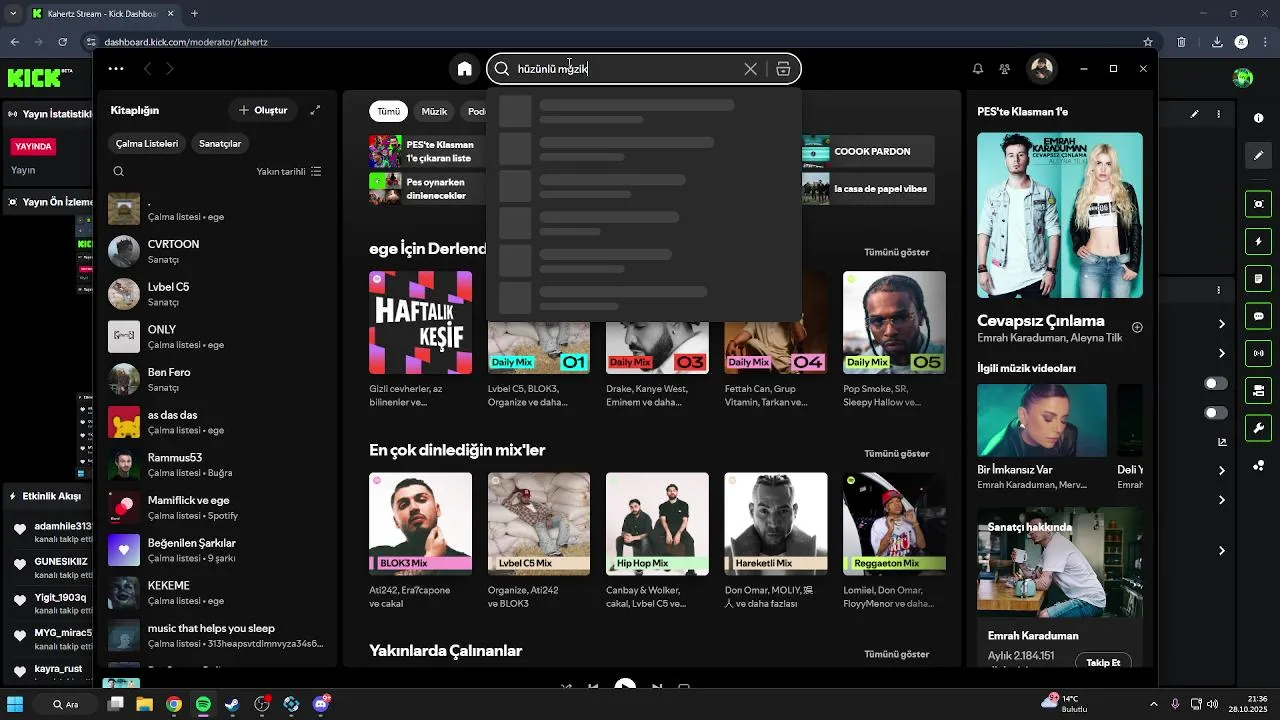The height and width of the screenshot is (720, 1280).
Task: Click Windows taskbar Ara search box
Action: coord(67,705)
